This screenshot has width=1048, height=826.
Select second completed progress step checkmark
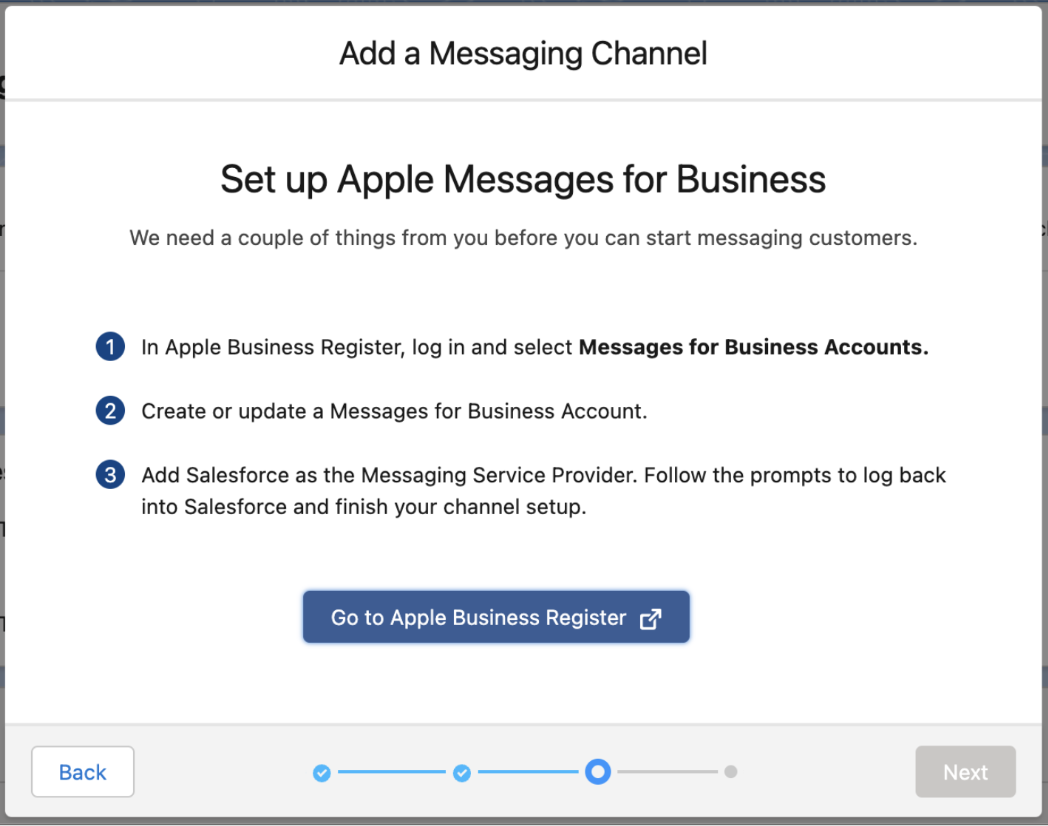tap(462, 773)
